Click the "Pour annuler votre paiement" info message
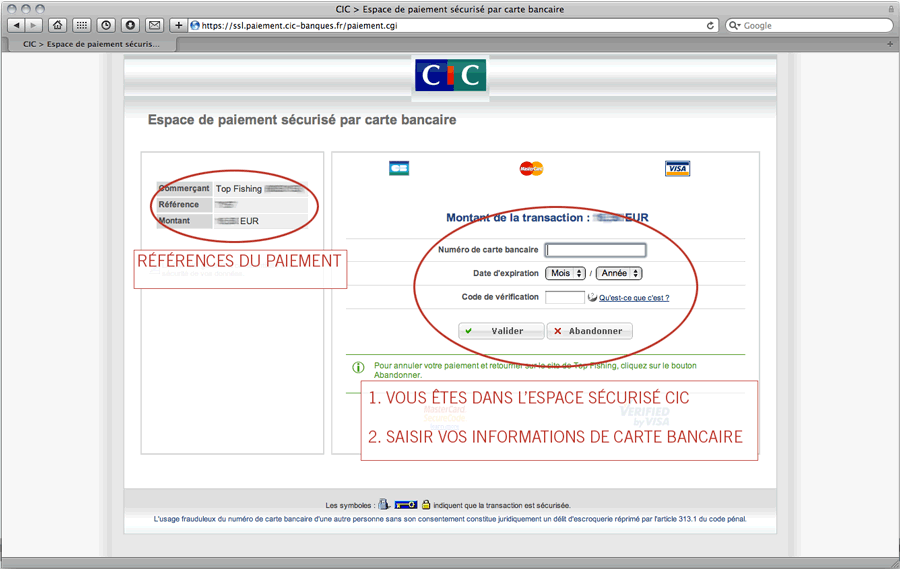Viewport: 900px width, 569px height. [x=535, y=370]
